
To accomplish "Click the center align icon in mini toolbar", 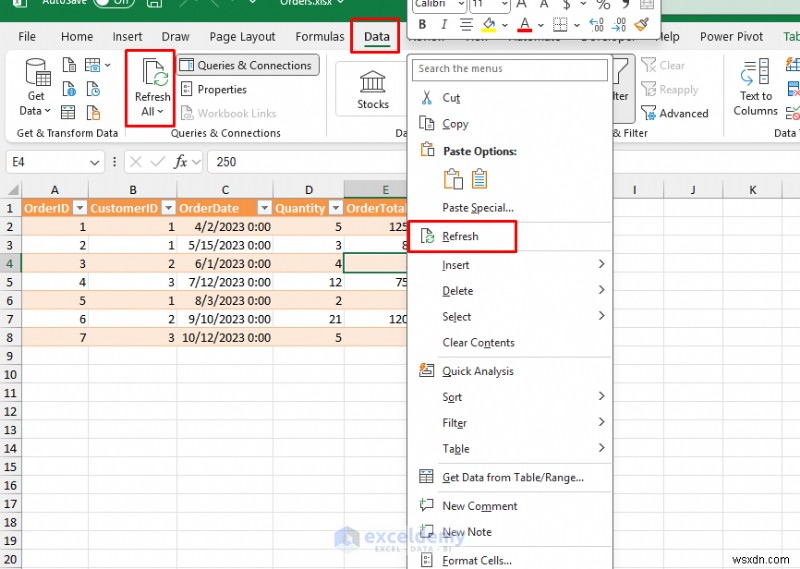I will pos(465,24).
